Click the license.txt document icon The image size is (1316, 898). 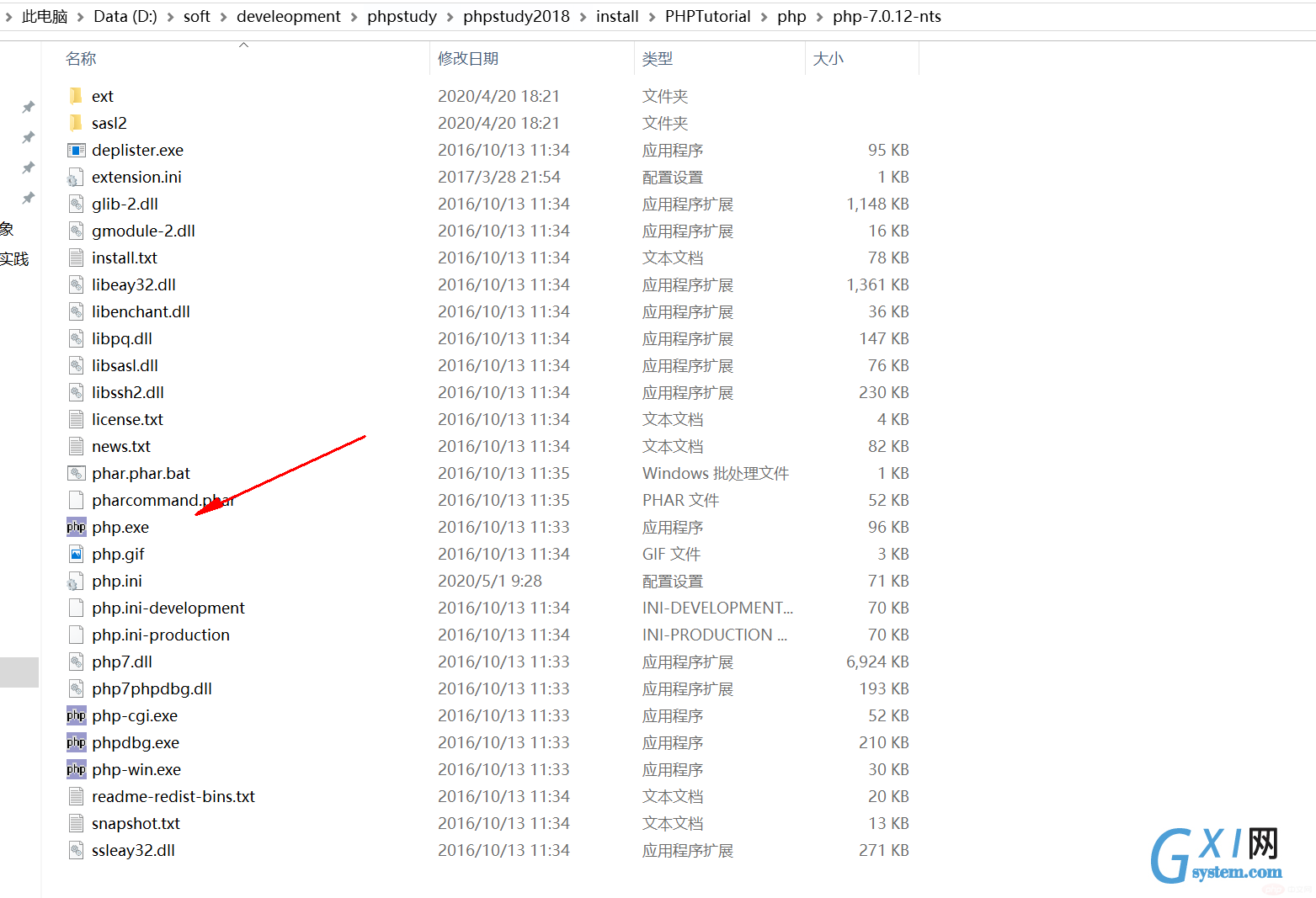[76, 419]
